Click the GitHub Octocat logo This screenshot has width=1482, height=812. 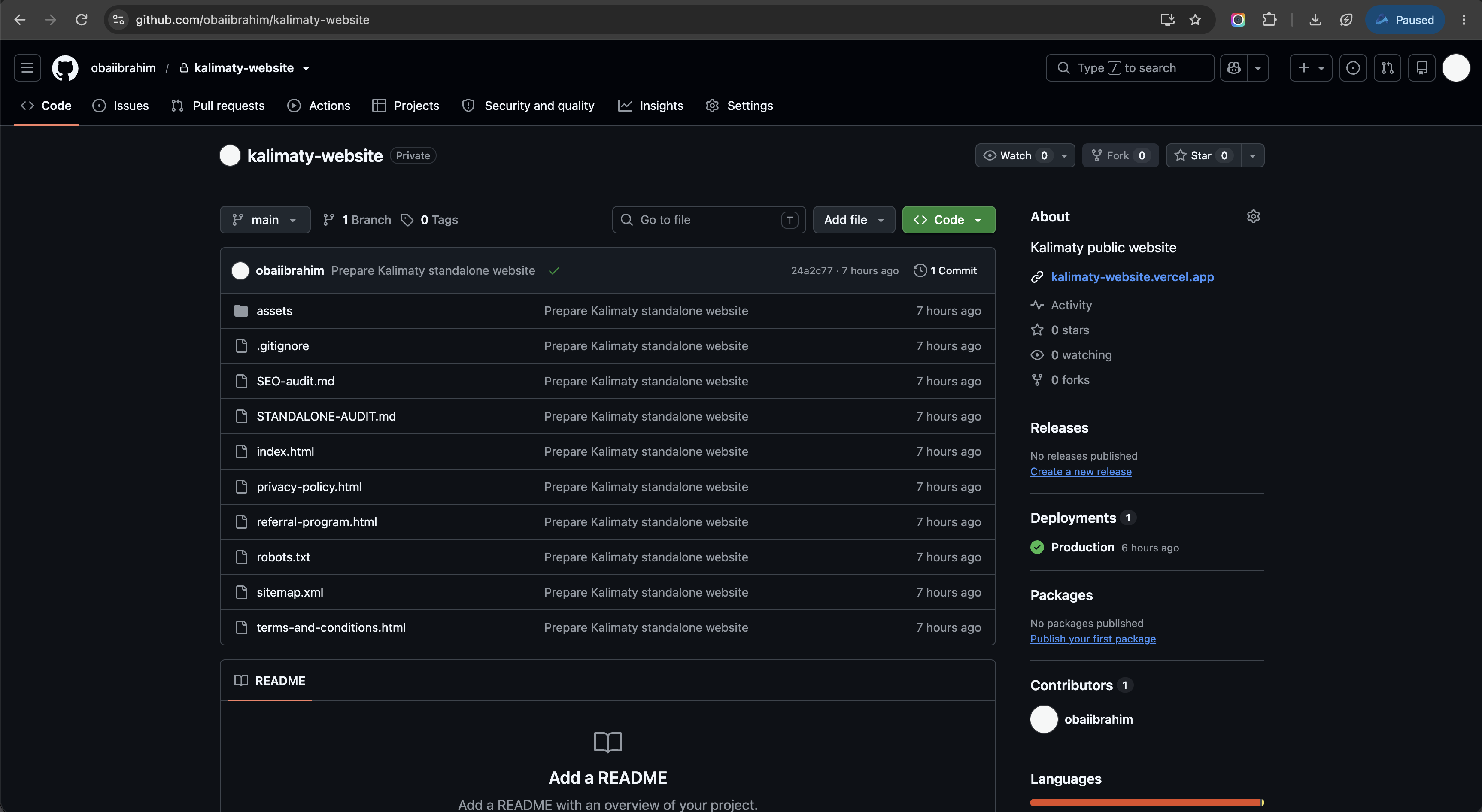click(65, 68)
